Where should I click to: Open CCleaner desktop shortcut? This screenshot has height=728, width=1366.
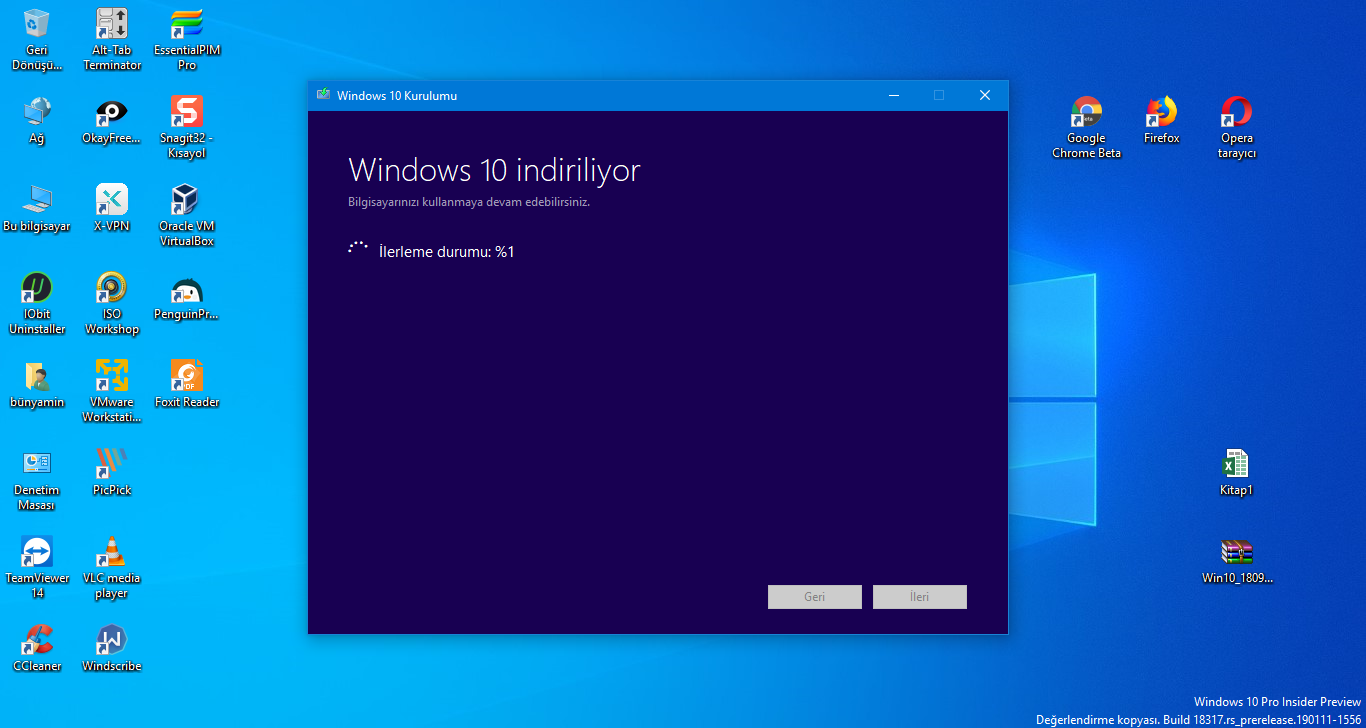click(x=37, y=648)
